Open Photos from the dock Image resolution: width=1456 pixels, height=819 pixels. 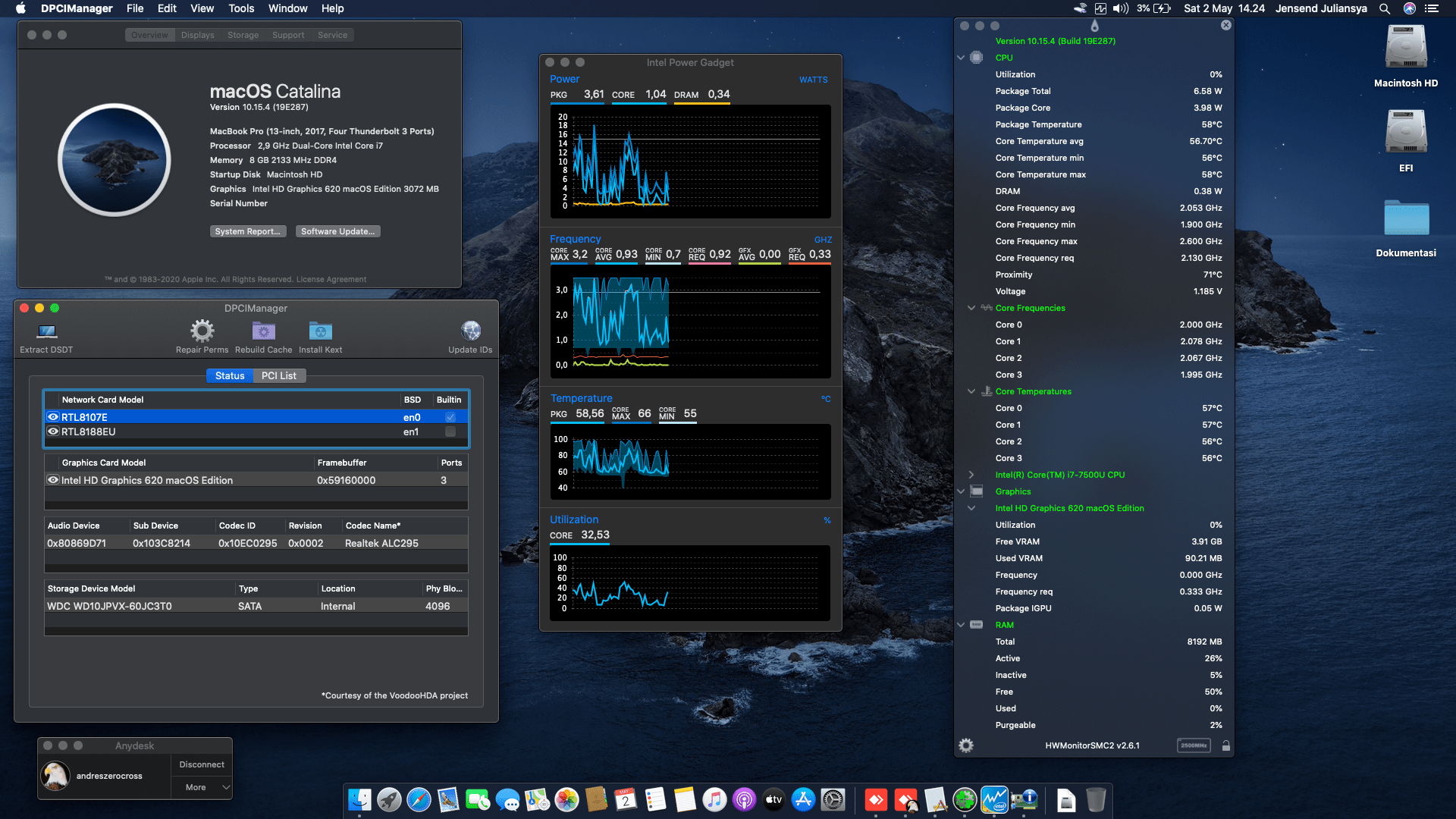click(566, 799)
